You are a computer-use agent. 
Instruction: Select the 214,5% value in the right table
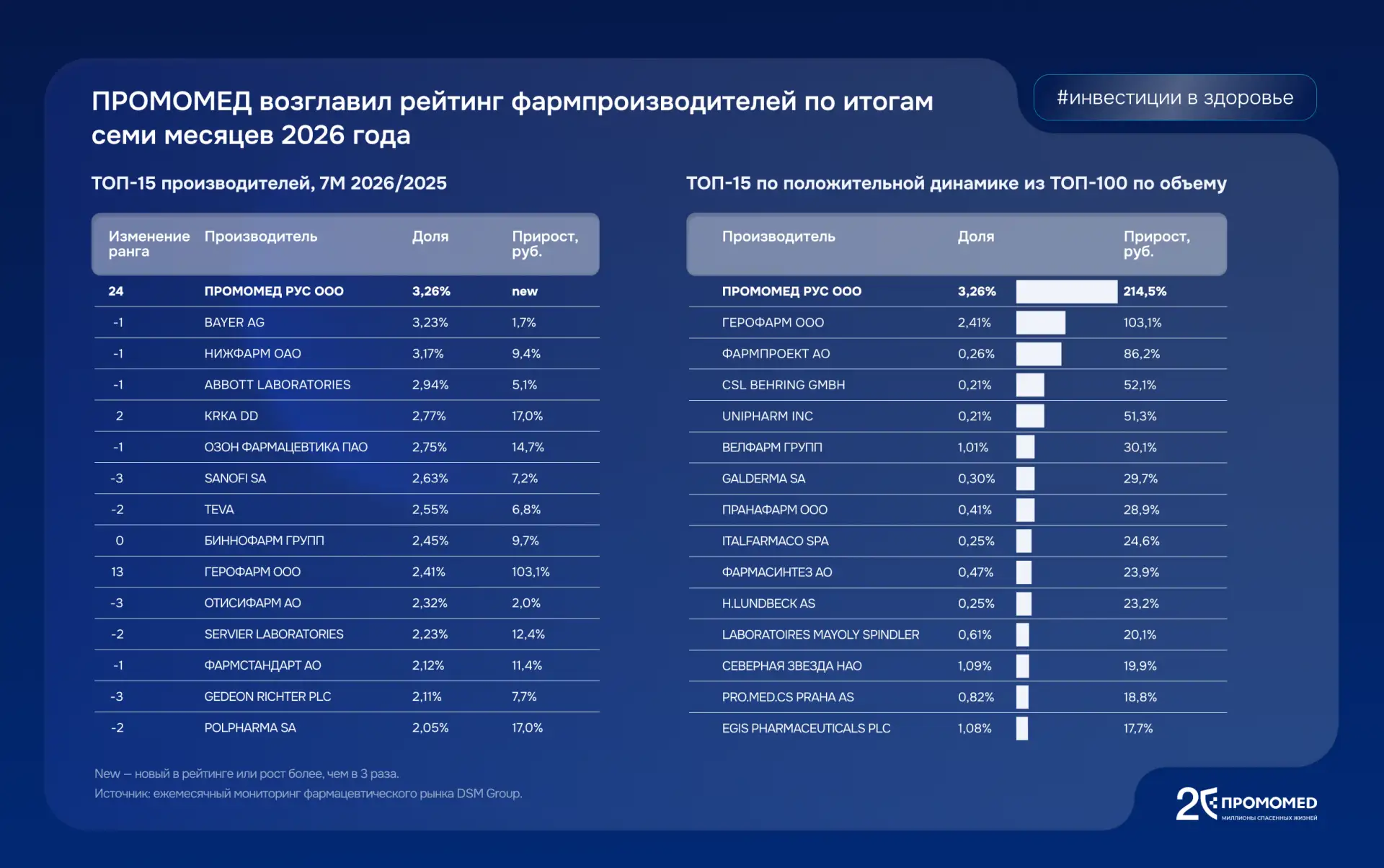pyautogui.click(x=1145, y=291)
